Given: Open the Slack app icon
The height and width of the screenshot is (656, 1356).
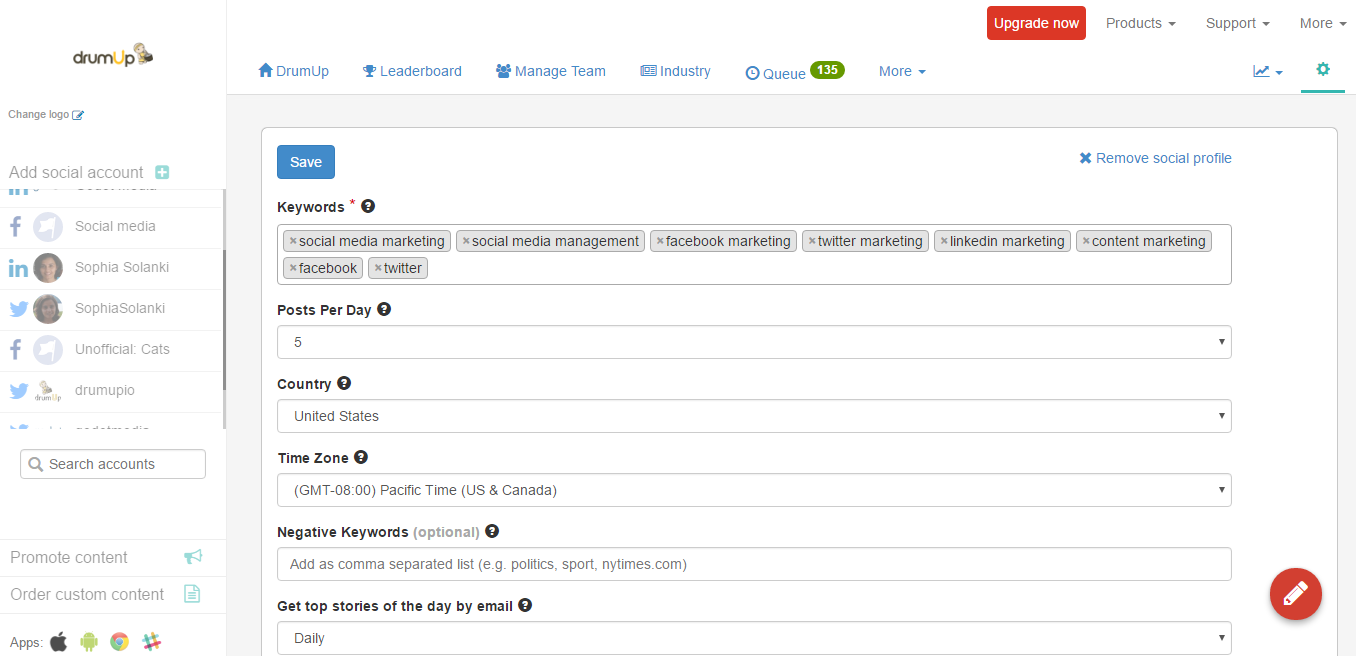Looking at the screenshot, I should pyautogui.click(x=151, y=641).
